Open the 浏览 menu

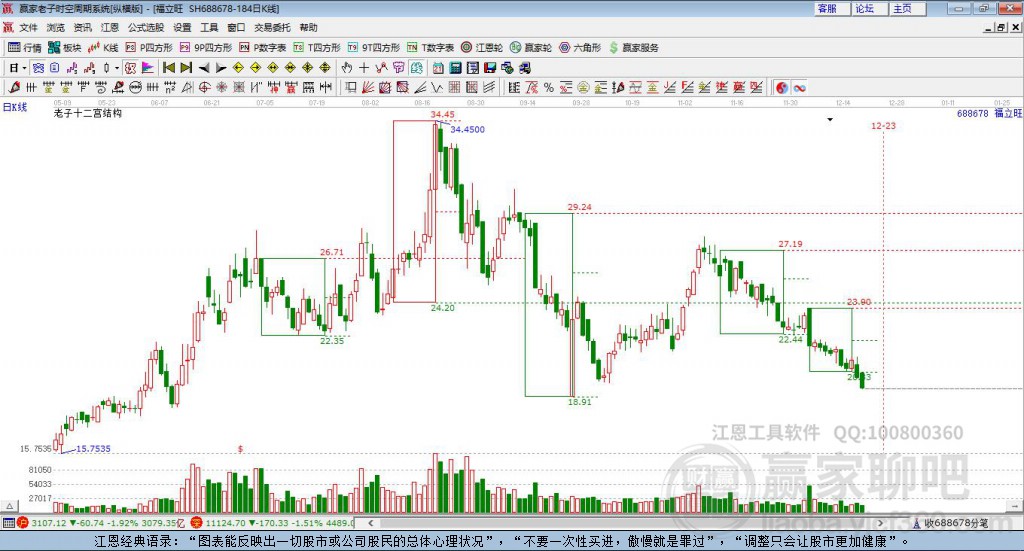pos(56,27)
